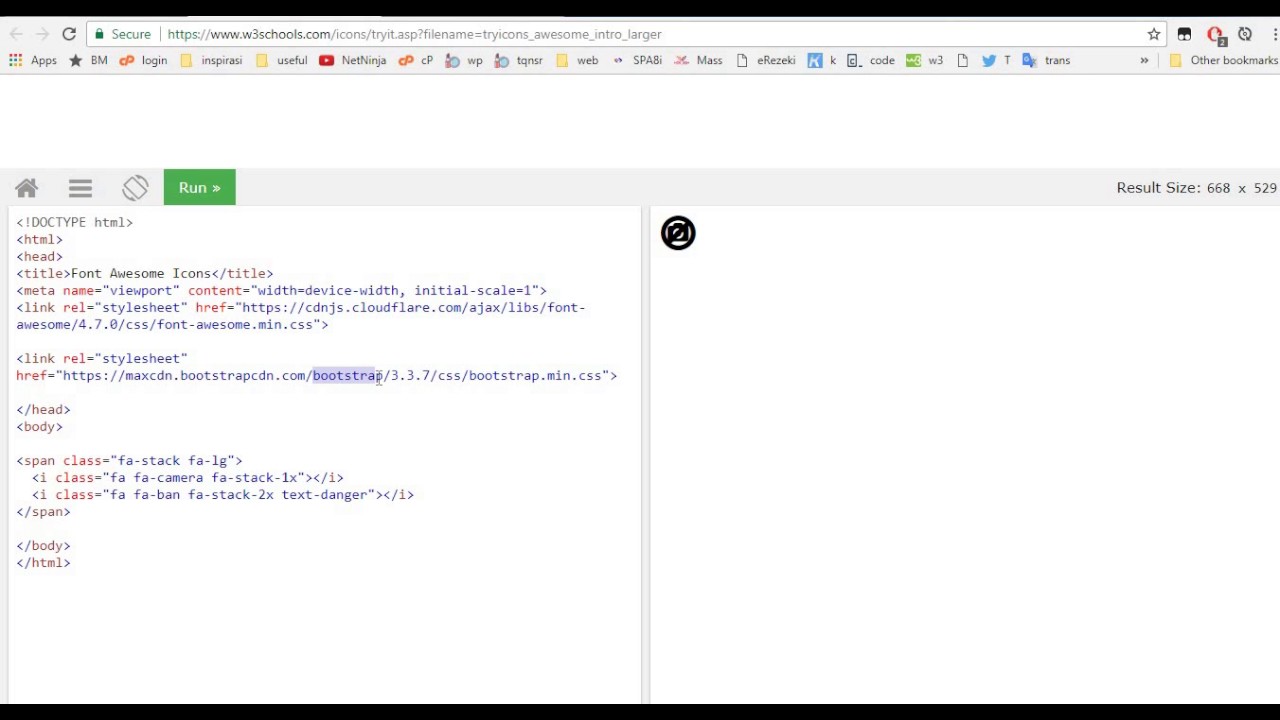The image size is (1280, 720).
Task: Run the code with the green Run button
Action: click(200, 188)
